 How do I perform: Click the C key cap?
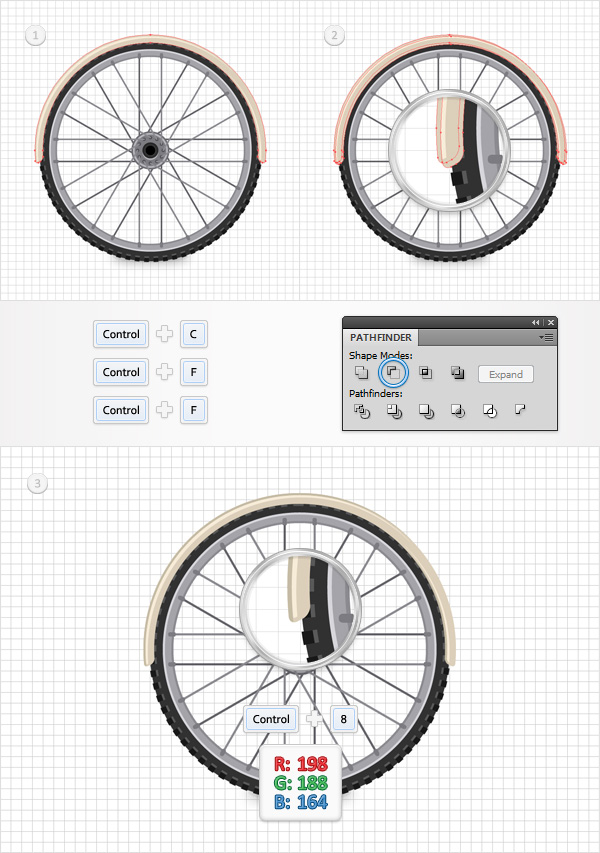pyautogui.click(x=194, y=334)
